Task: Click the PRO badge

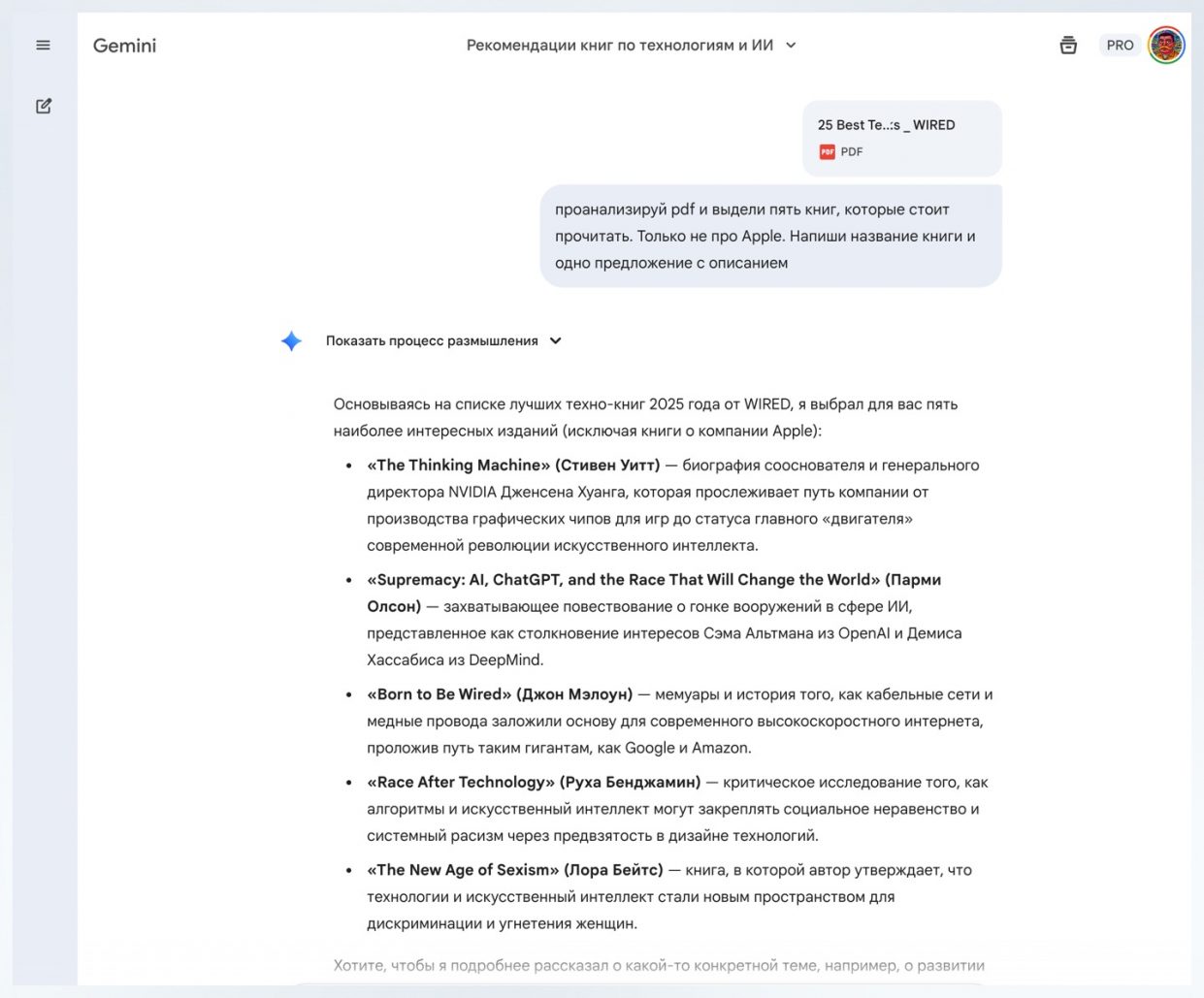Action: pos(1120,46)
